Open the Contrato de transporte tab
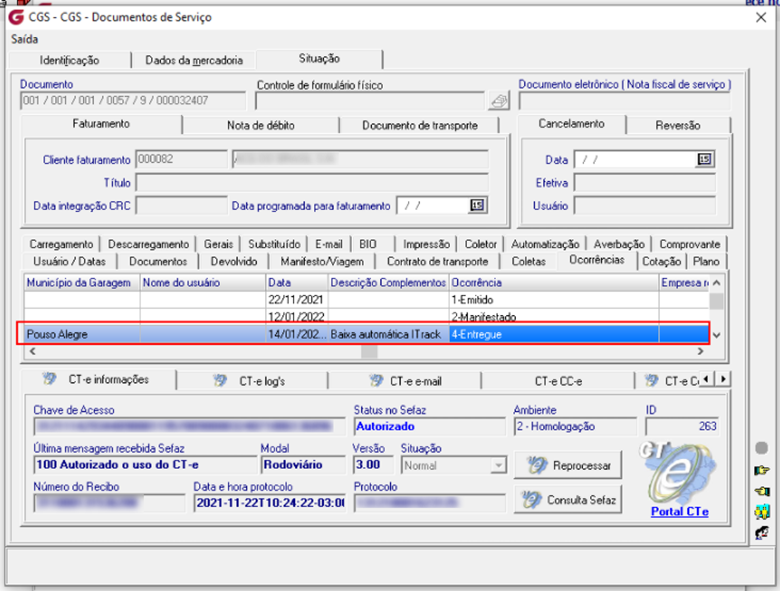Screen dimensions: 780x591 click(x=437, y=262)
